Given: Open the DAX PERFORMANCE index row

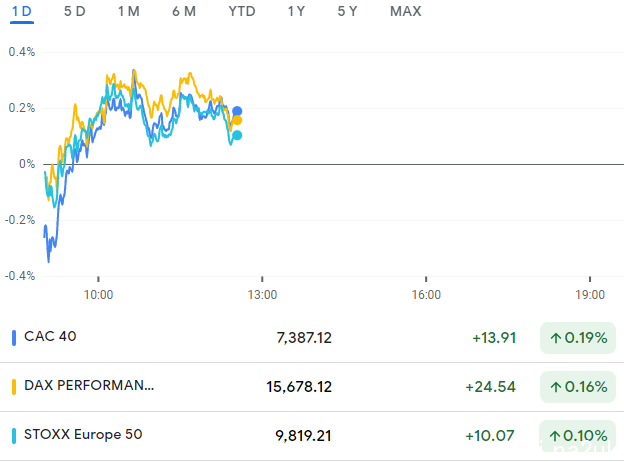Looking at the screenshot, I should coord(90,386).
